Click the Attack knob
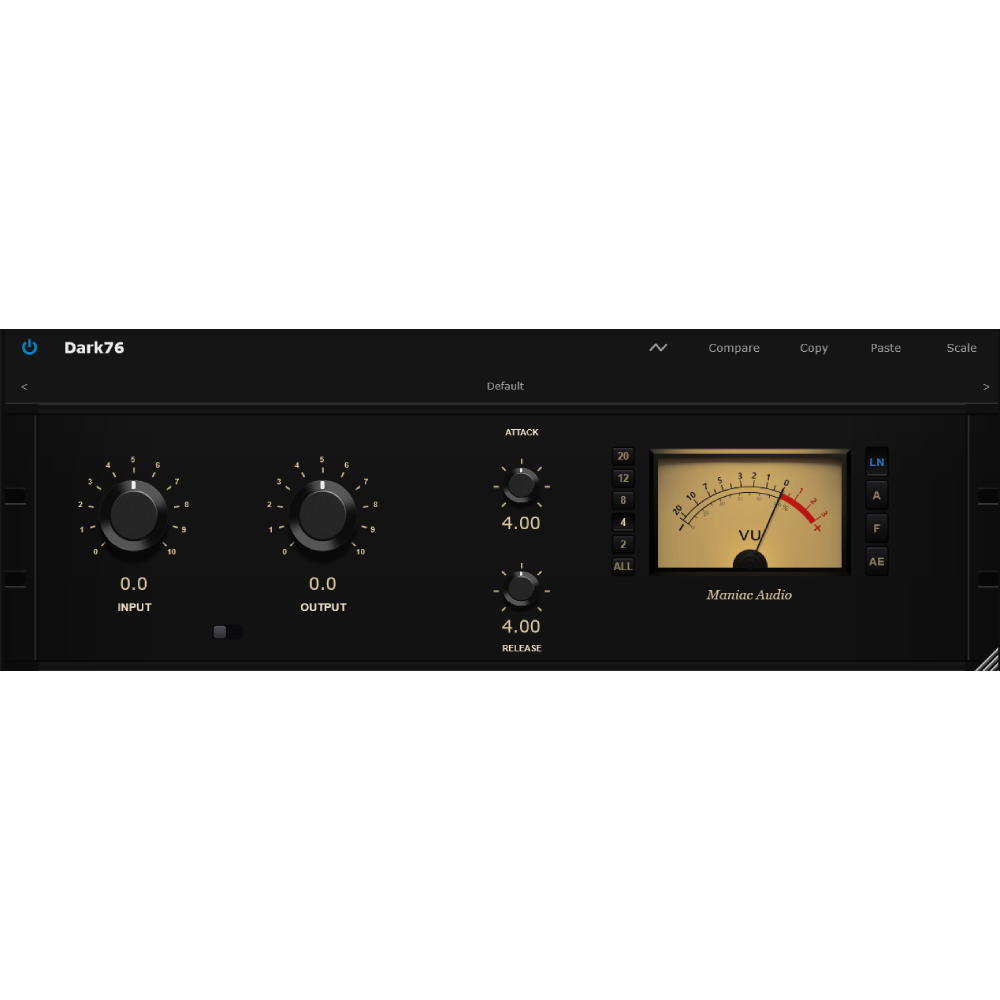 tap(522, 486)
